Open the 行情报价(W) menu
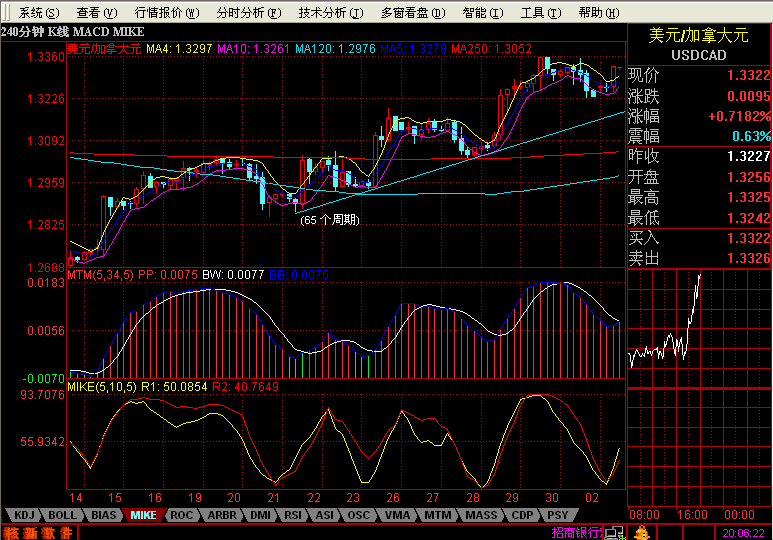This screenshot has height=540, width=773. [x=167, y=13]
